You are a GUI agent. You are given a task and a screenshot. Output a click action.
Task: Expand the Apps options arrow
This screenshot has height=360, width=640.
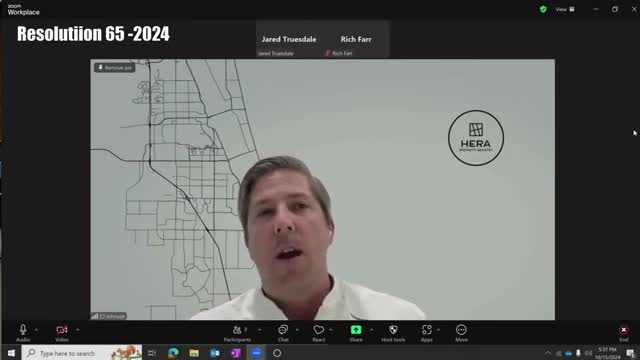(x=438, y=330)
